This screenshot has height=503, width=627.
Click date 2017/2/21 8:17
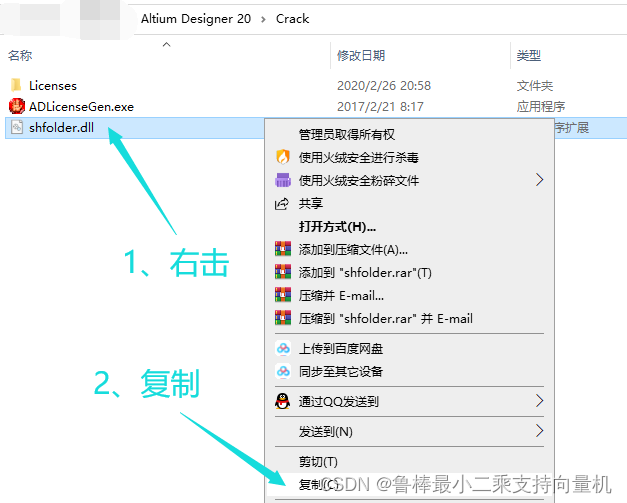pos(380,107)
